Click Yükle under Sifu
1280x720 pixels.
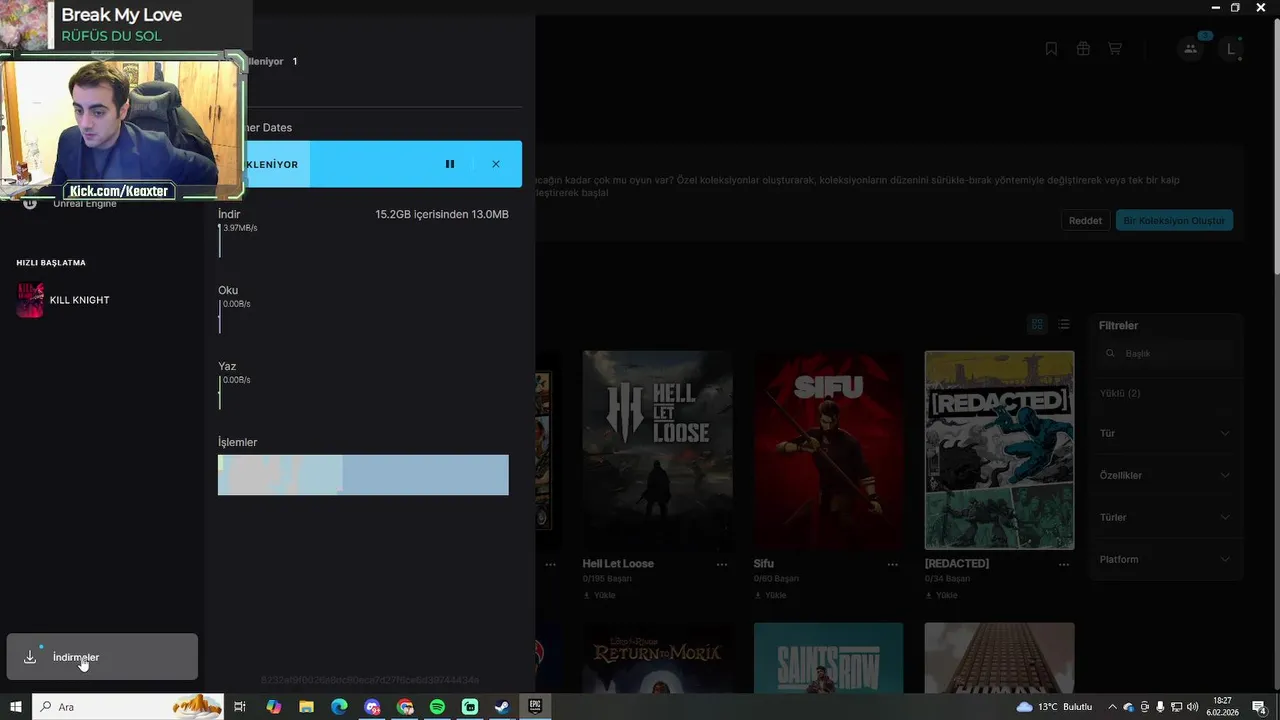click(770, 595)
